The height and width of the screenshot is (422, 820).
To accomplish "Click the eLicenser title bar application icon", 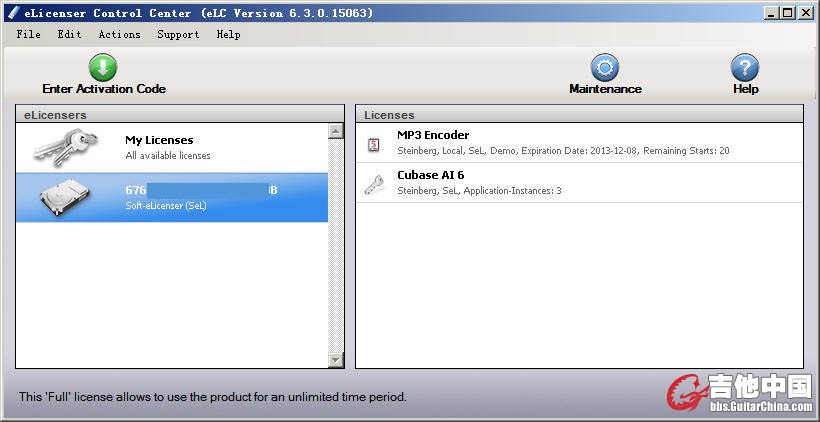I will (x=15, y=13).
